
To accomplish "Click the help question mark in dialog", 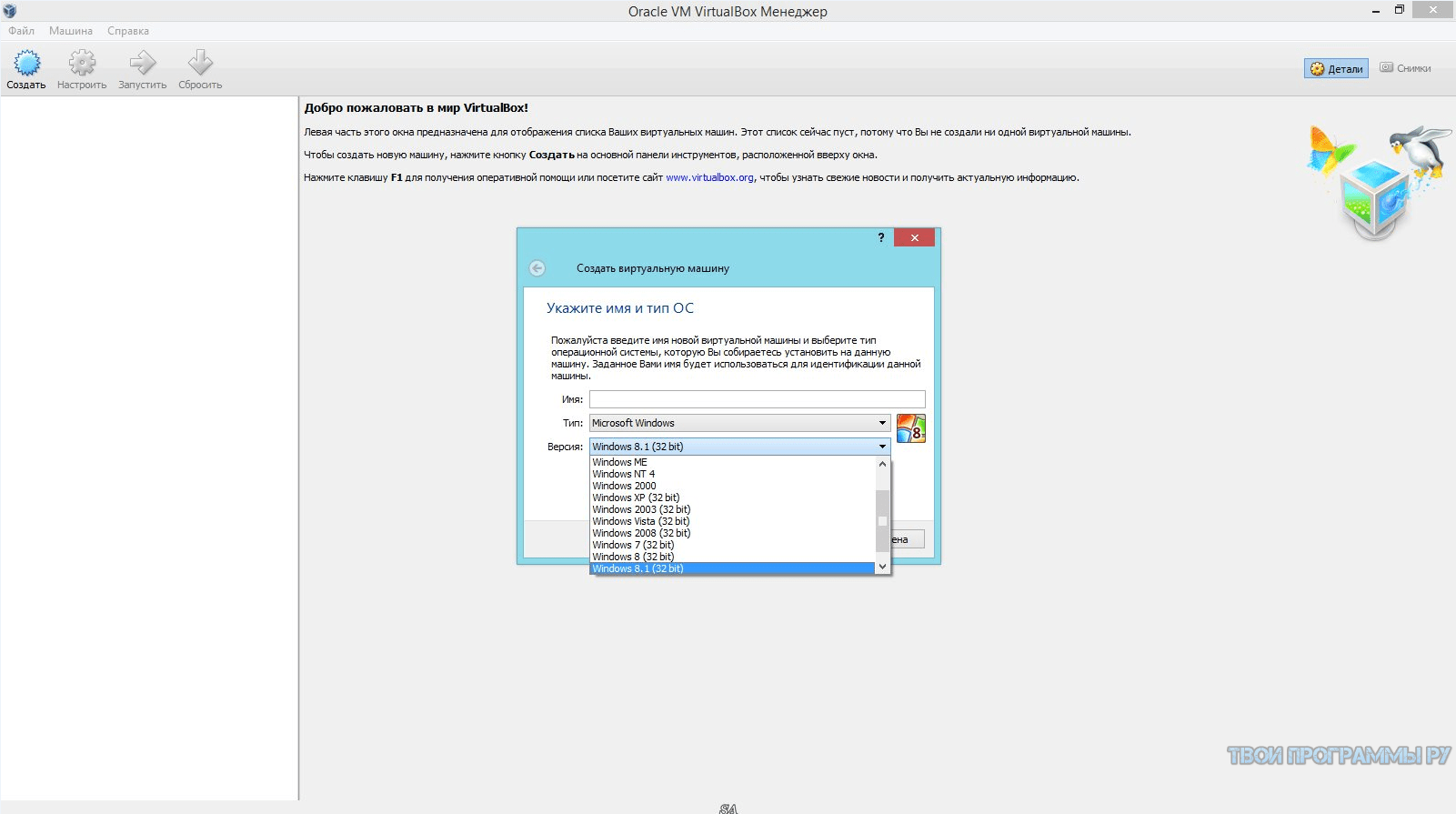I will coord(880,237).
